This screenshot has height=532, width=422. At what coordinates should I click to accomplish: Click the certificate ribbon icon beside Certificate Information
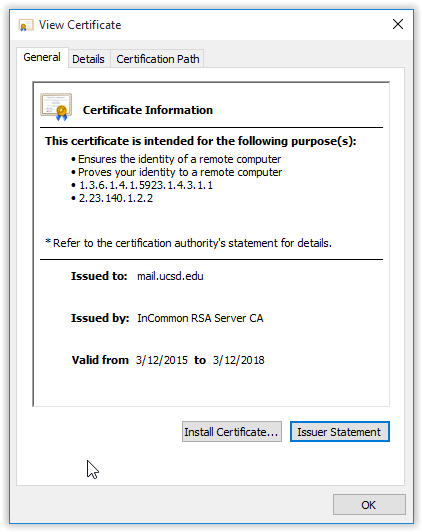pos(56,107)
